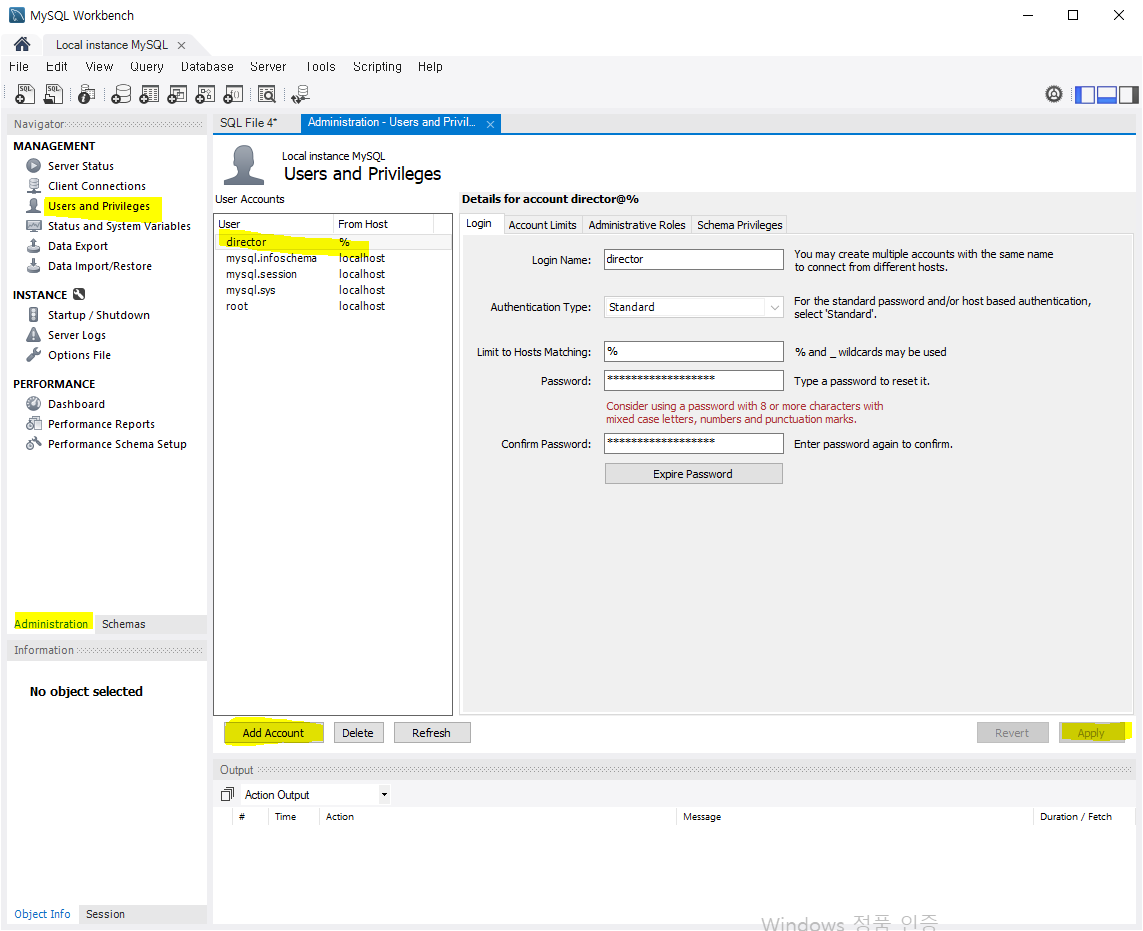Click the open SQL script file icon
The height and width of the screenshot is (931, 1143).
(53, 94)
